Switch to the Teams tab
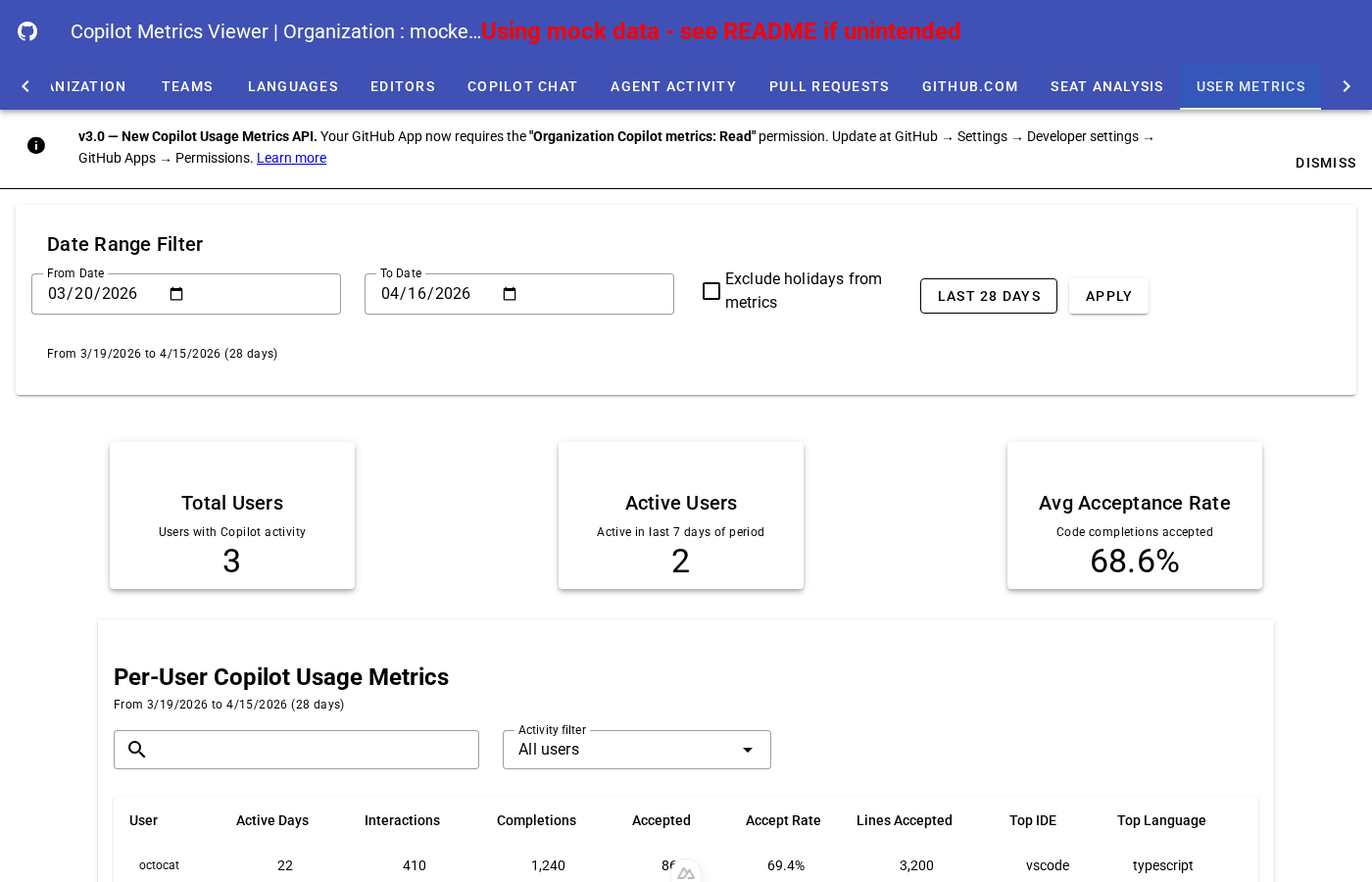Screen dimensions: 1372x882 pos(187,86)
